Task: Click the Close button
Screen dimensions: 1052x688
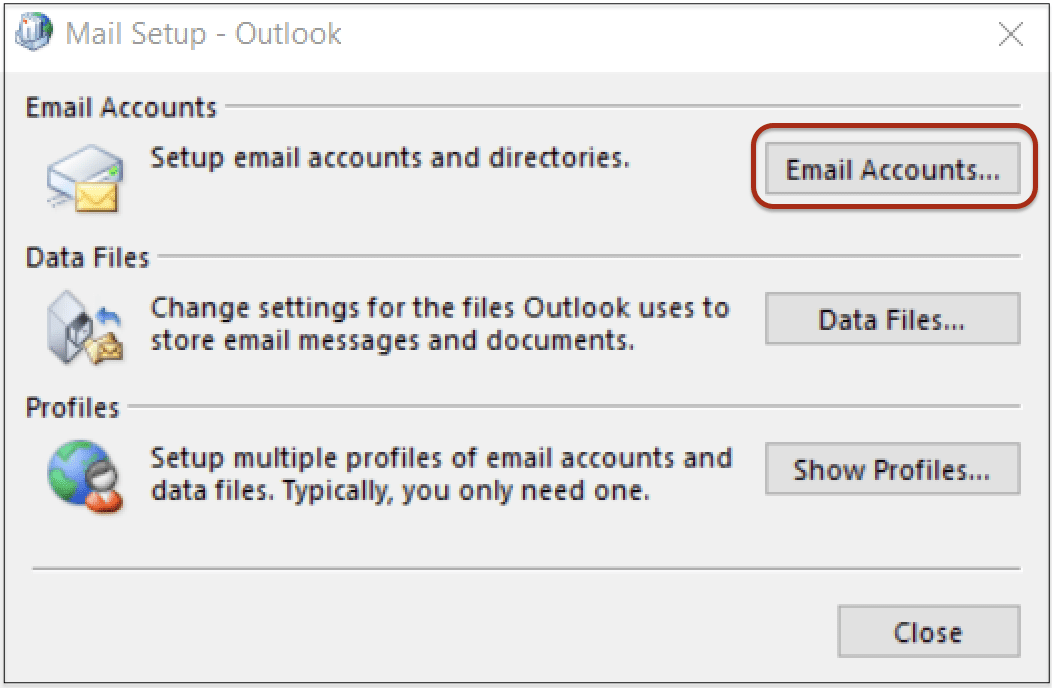Action: [x=928, y=632]
